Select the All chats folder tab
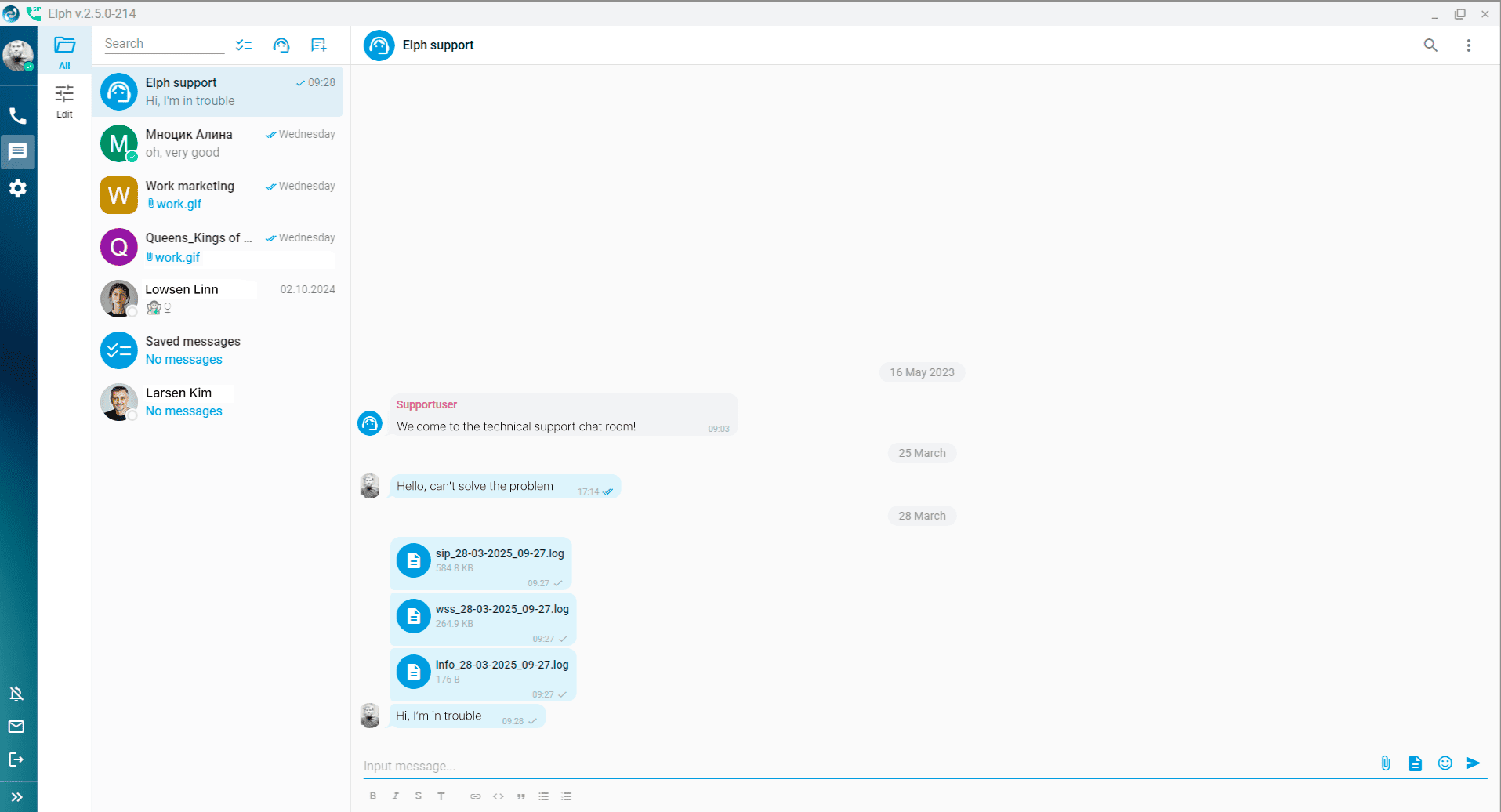The image size is (1501, 812). 64,53
